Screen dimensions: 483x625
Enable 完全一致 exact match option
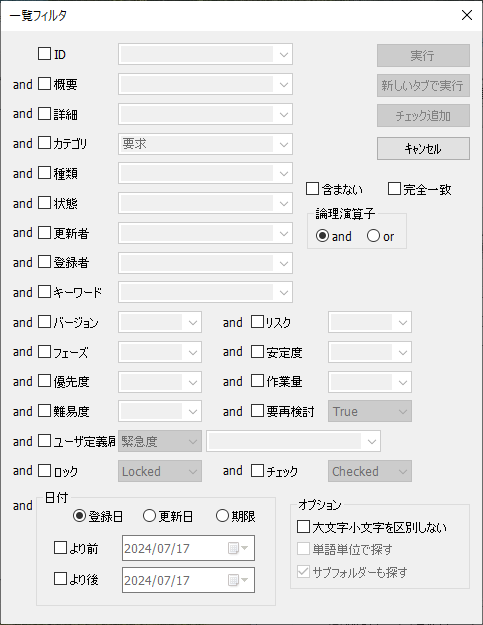click(x=394, y=189)
